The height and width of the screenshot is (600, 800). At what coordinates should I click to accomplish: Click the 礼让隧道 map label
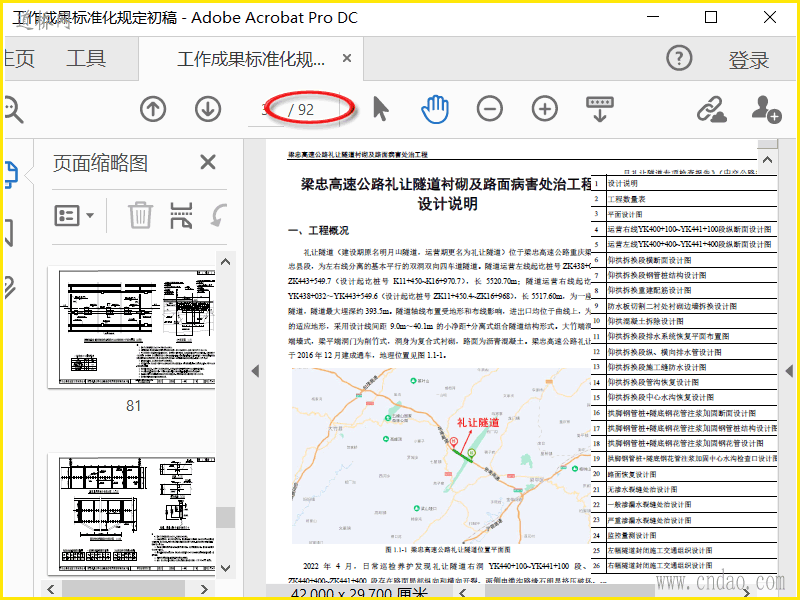click(478, 422)
